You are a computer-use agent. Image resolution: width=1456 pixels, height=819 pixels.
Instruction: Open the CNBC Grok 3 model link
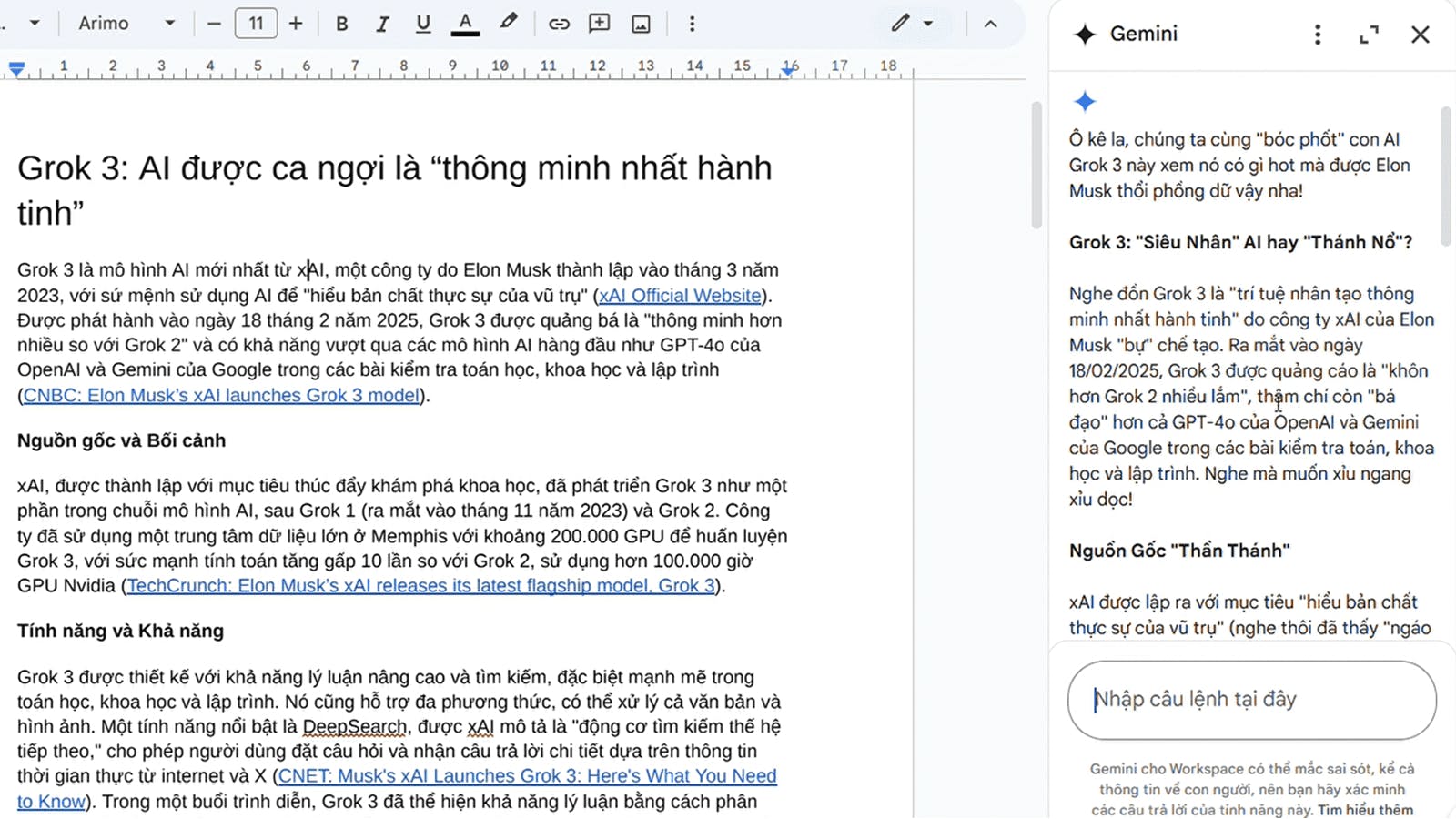pyautogui.click(x=221, y=395)
